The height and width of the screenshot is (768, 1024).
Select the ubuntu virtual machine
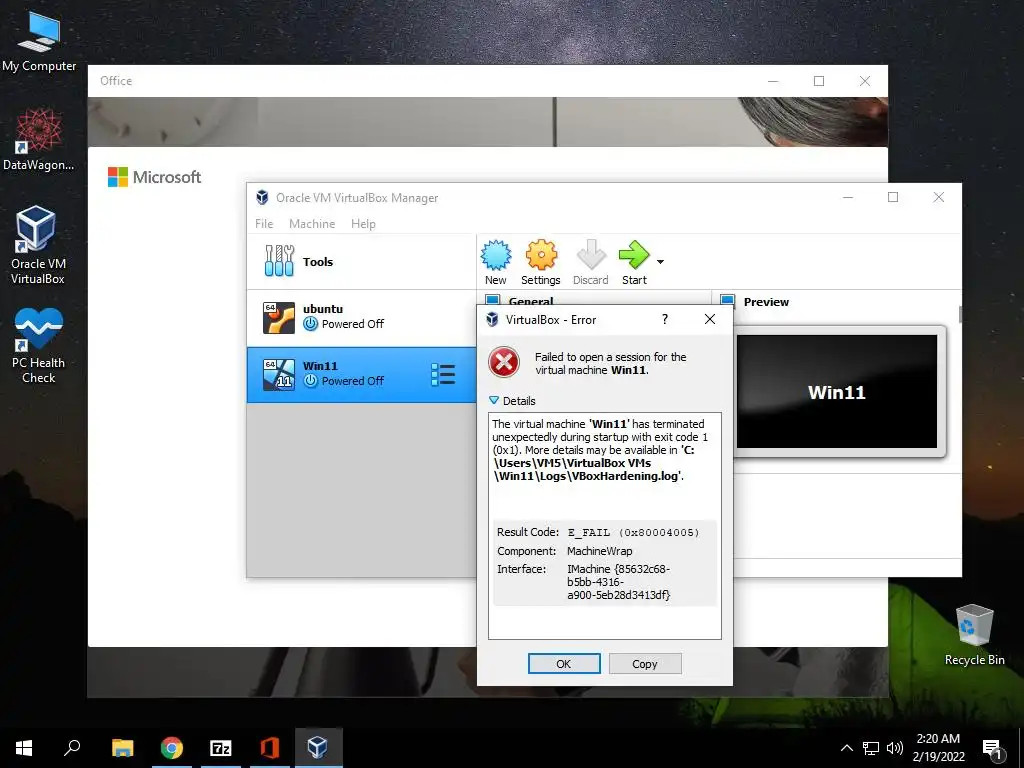[361, 318]
